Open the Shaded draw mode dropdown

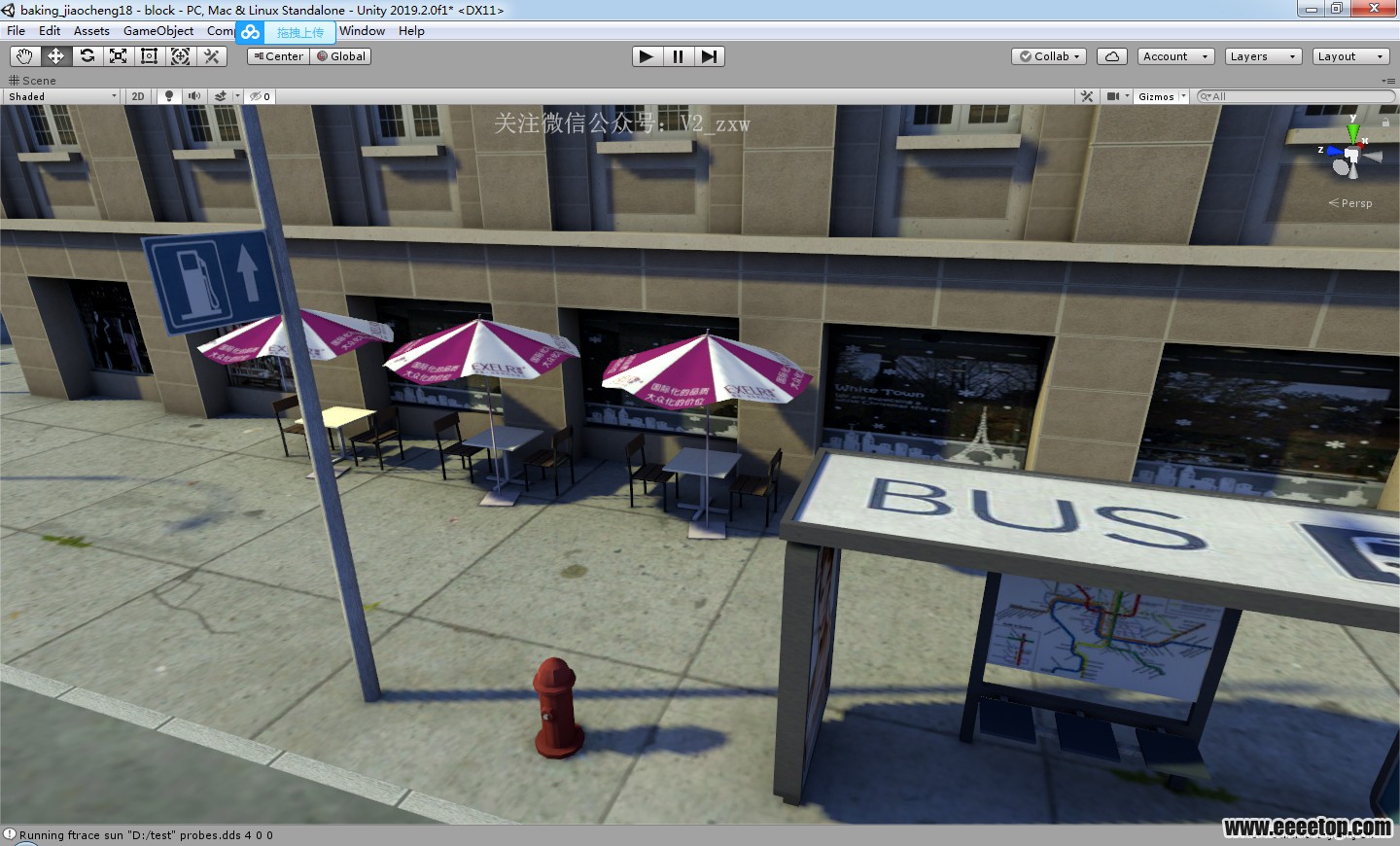tap(62, 96)
